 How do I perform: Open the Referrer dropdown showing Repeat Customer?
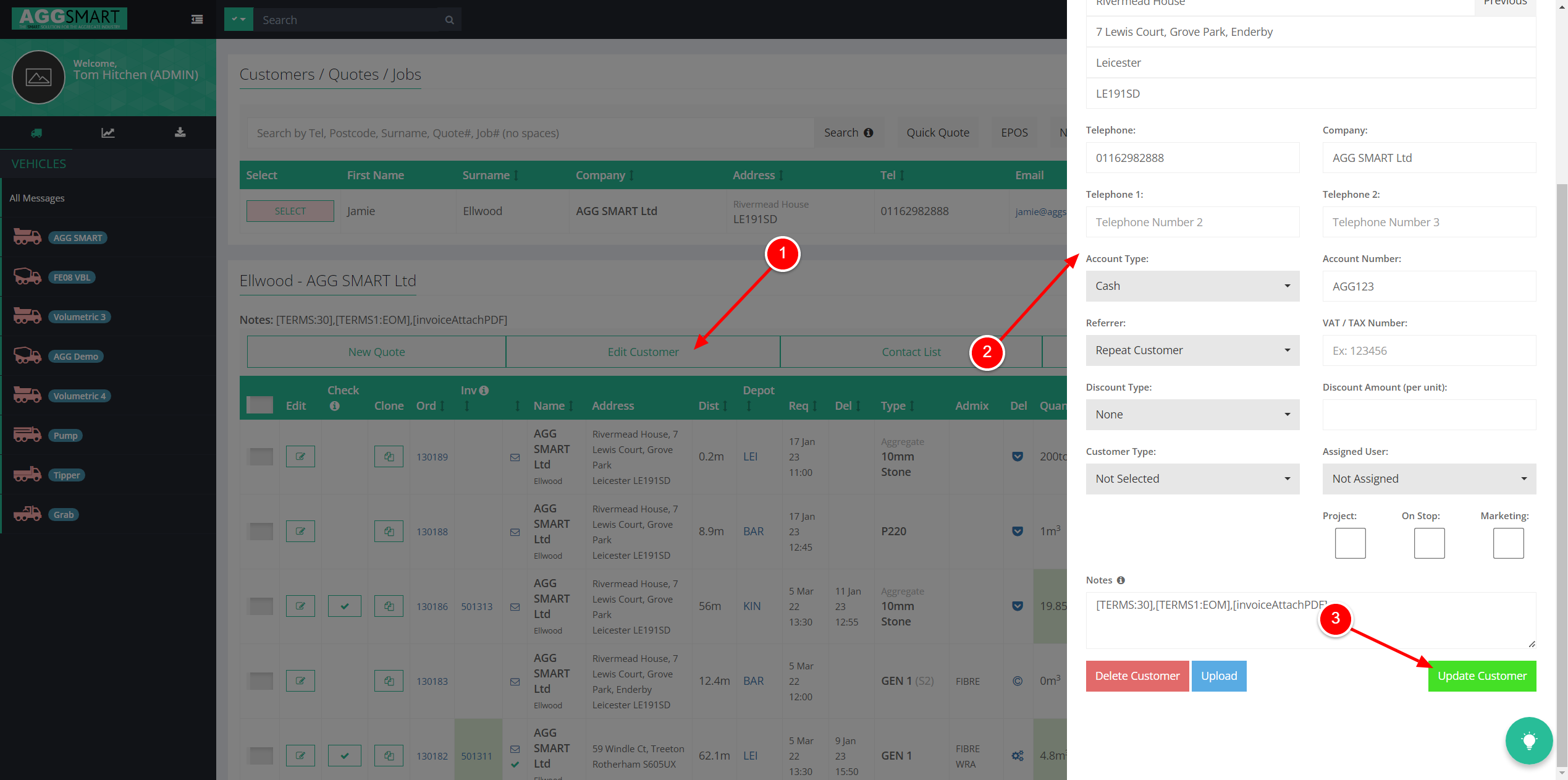pyautogui.click(x=1192, y=350)
